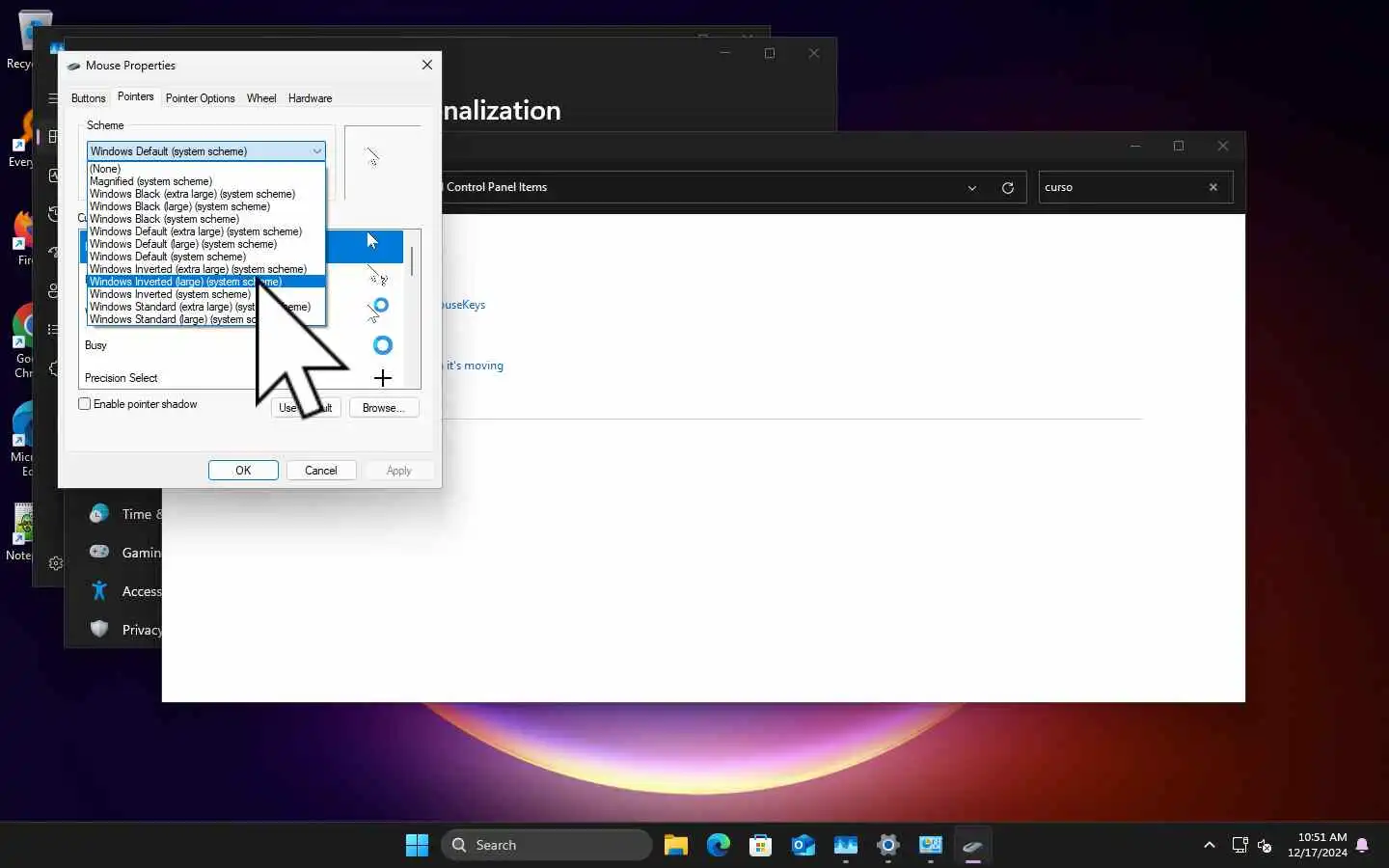Tick the Enable pointer shadow checkbox

[x=85, y=404]
